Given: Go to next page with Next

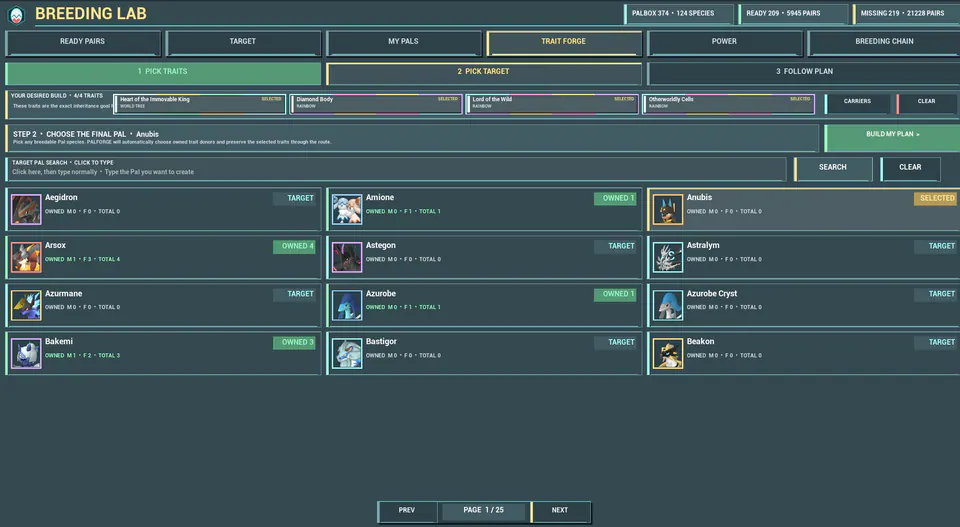Looking at the screenshot, I should pyautogui.click(x=560, y=511).
